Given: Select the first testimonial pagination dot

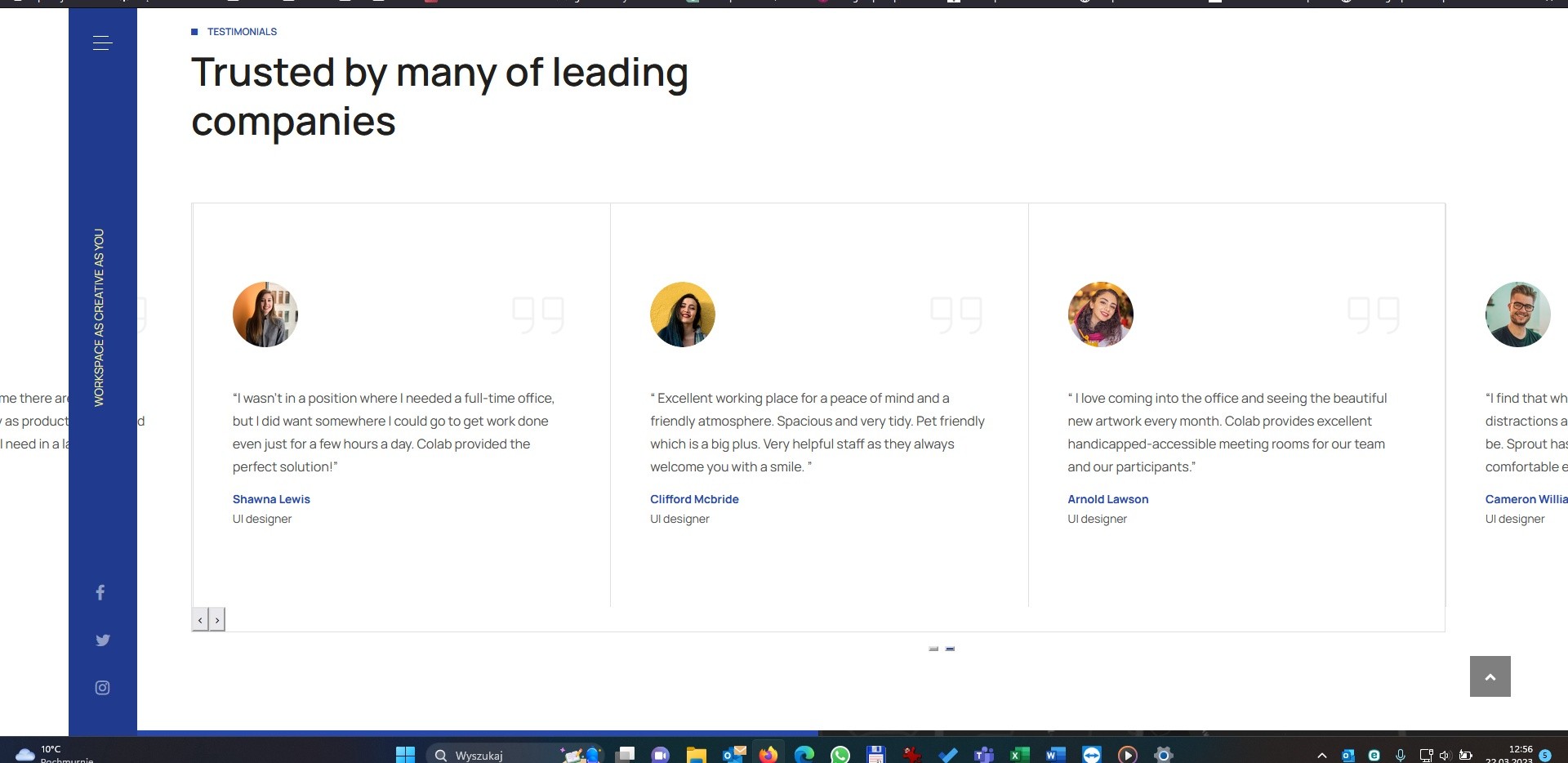Looking at the screenshot, I should click(x=933, y=649).
